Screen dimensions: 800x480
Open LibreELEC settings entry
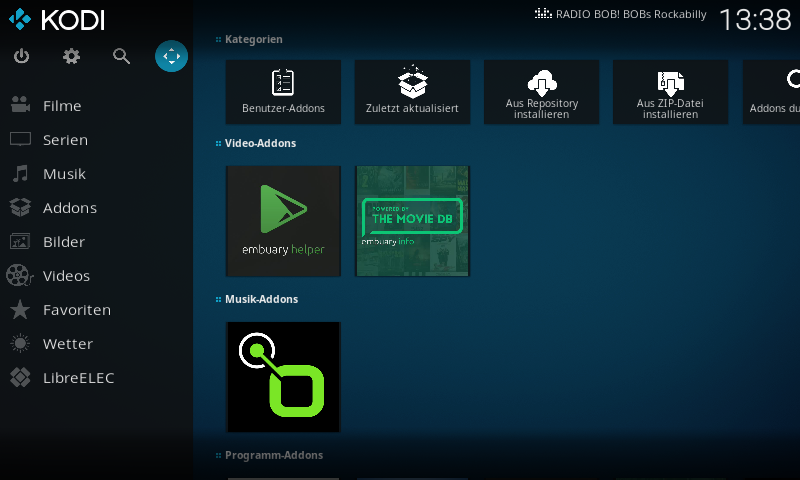(x=79, y=378)
